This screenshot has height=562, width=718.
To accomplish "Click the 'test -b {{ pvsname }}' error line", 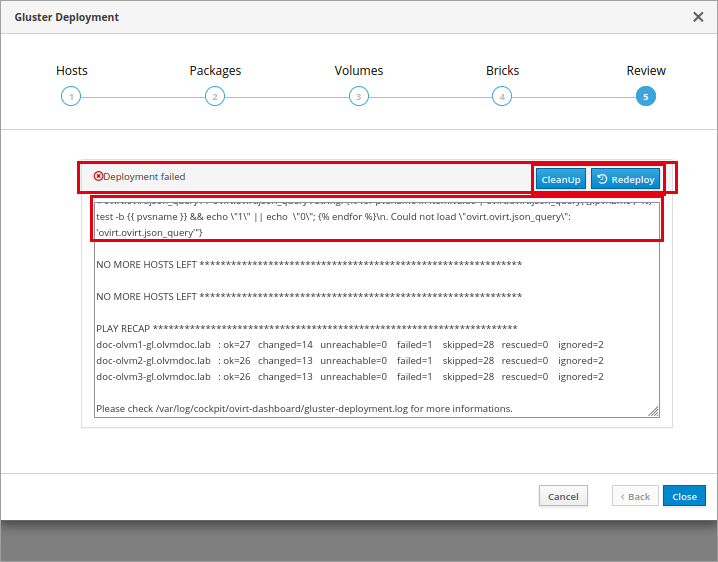I will coord(334,217).
